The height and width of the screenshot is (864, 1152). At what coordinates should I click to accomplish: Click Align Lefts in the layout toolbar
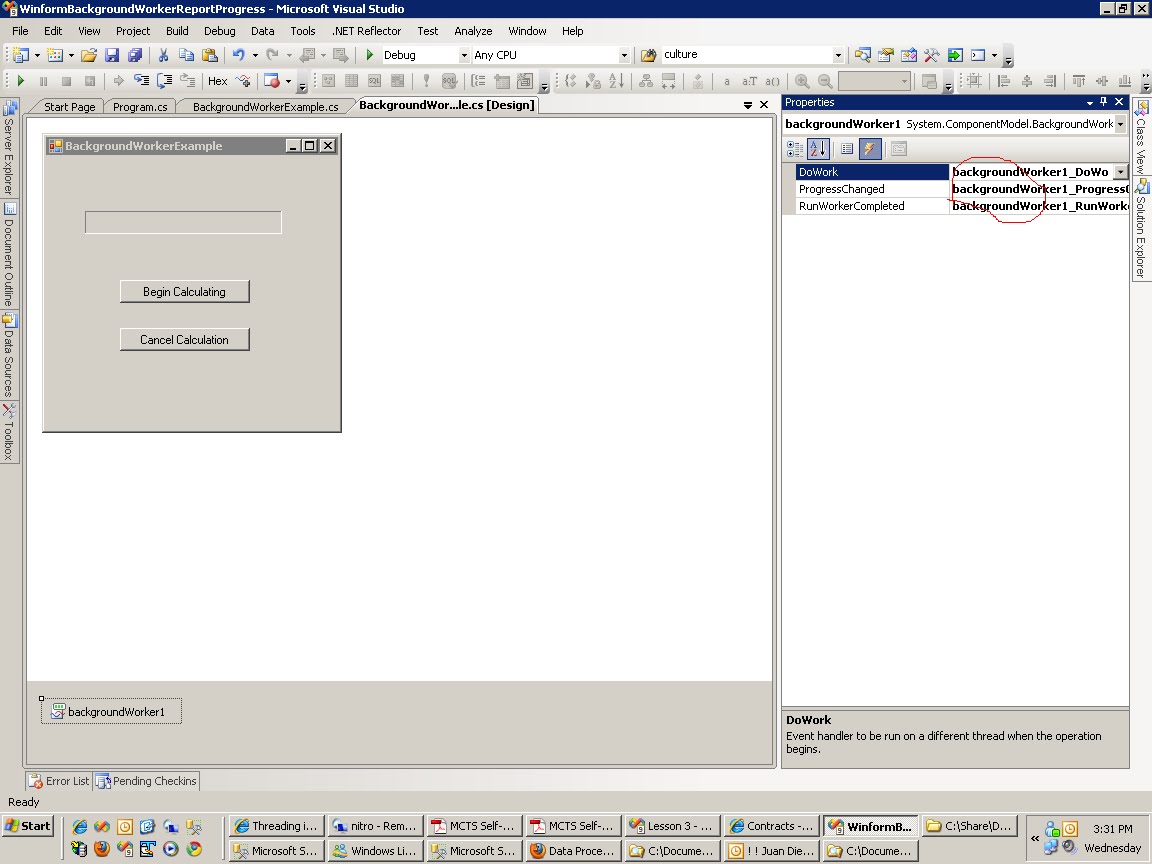[1004, 81]
